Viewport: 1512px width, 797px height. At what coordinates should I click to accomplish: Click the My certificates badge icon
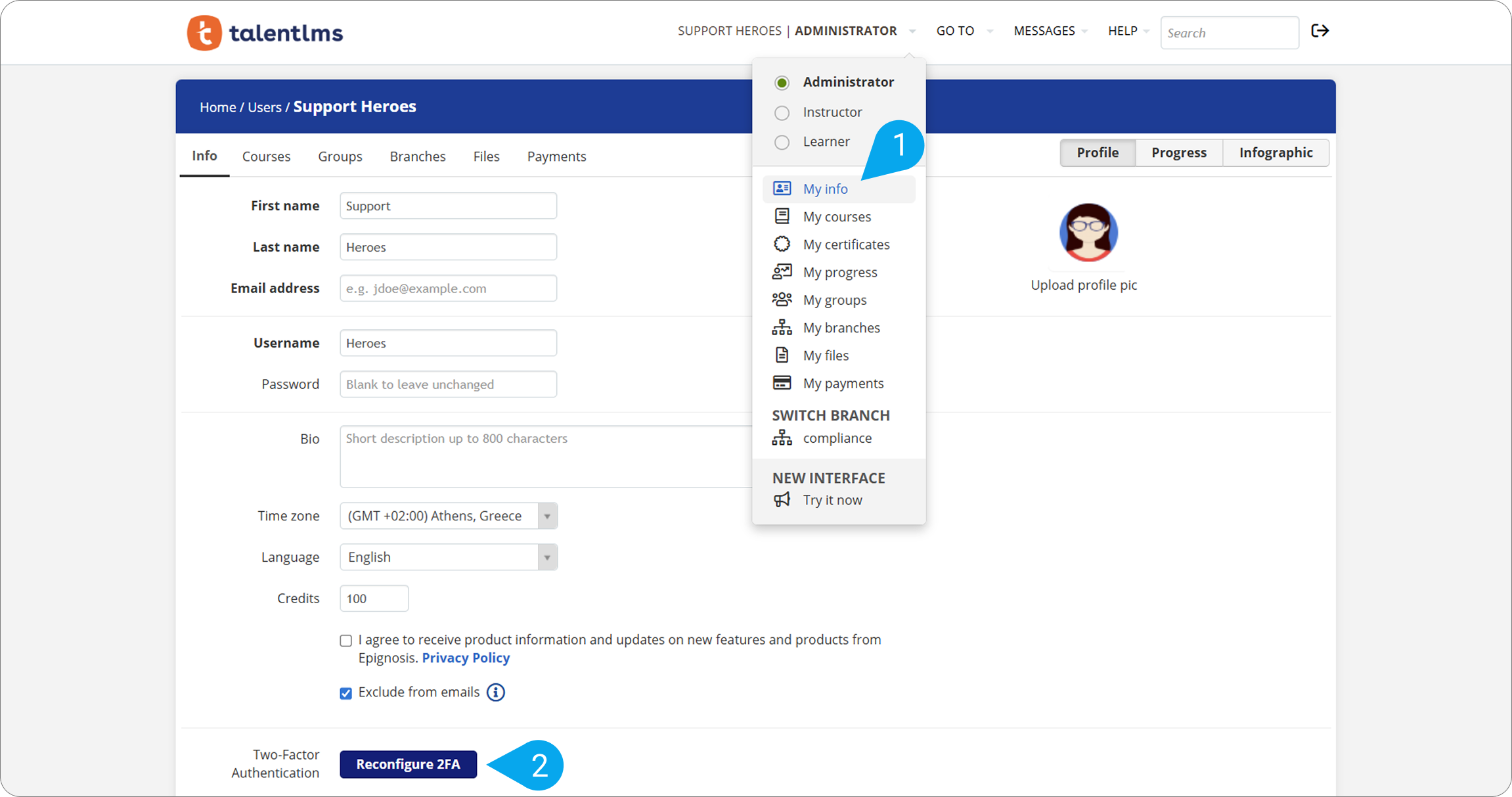tap(782, 244)
